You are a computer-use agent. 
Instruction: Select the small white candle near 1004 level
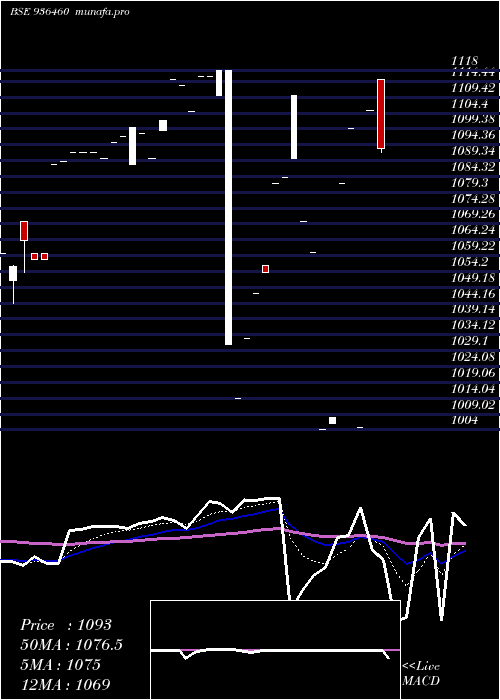[x=333, y=421]
